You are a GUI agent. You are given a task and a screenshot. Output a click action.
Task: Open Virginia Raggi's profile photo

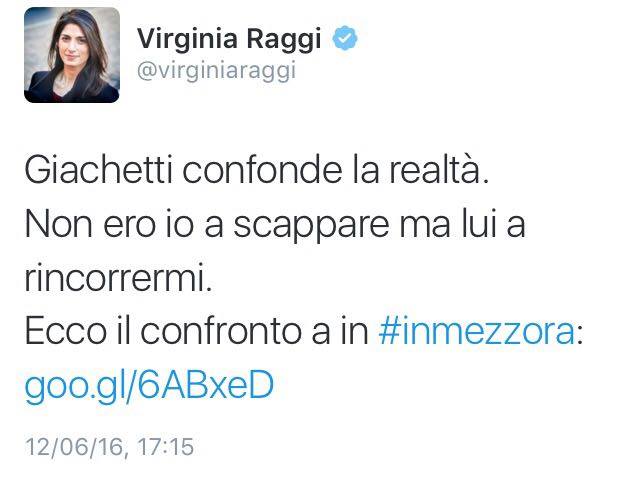(72, 55)
